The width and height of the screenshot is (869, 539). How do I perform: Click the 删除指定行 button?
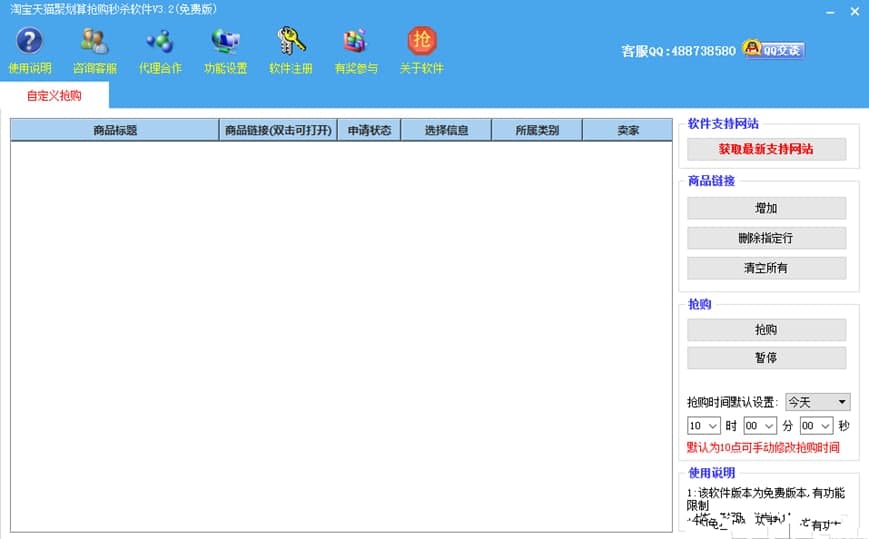(766, 238)
